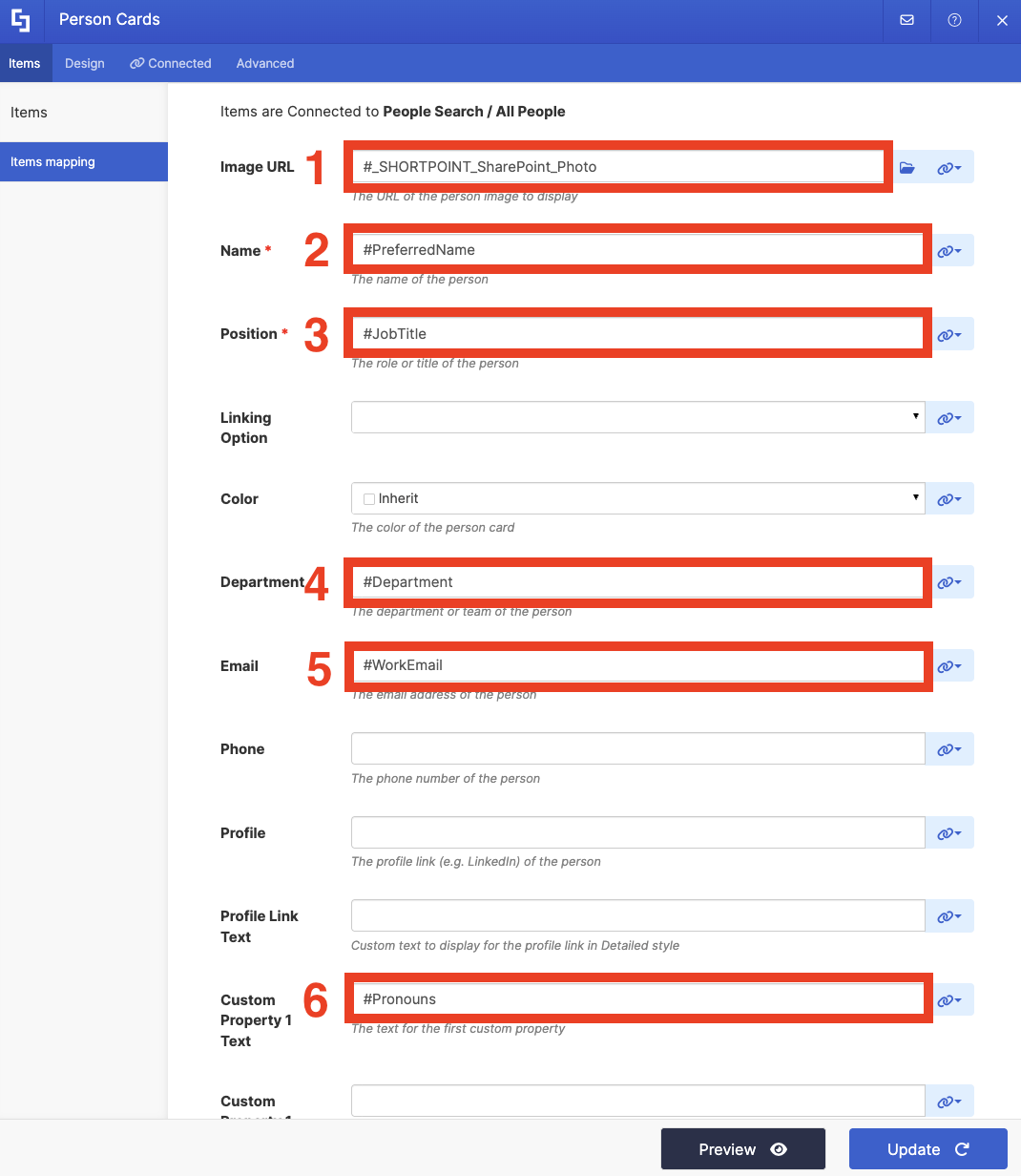Image resolution: width=1021 pixels, height=1176 pixels.
Task: Click the connection link icon beside Profile
Action: point(948,833)
